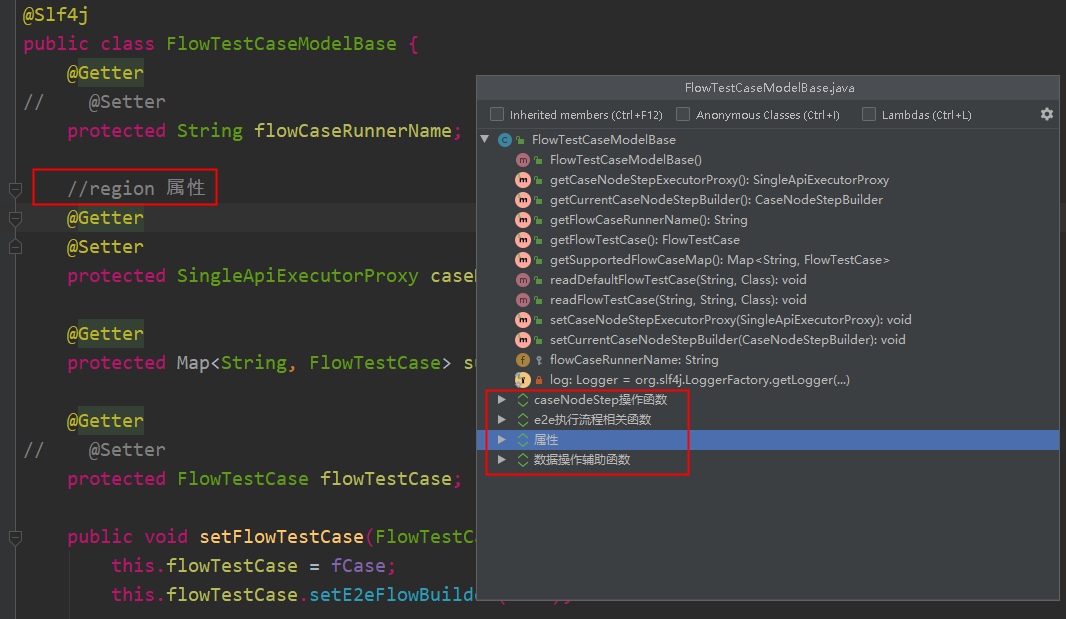Click SingleApiExecutorProxy type in editor
This screenshot has width=1066, height=619.
pos(297,275)
